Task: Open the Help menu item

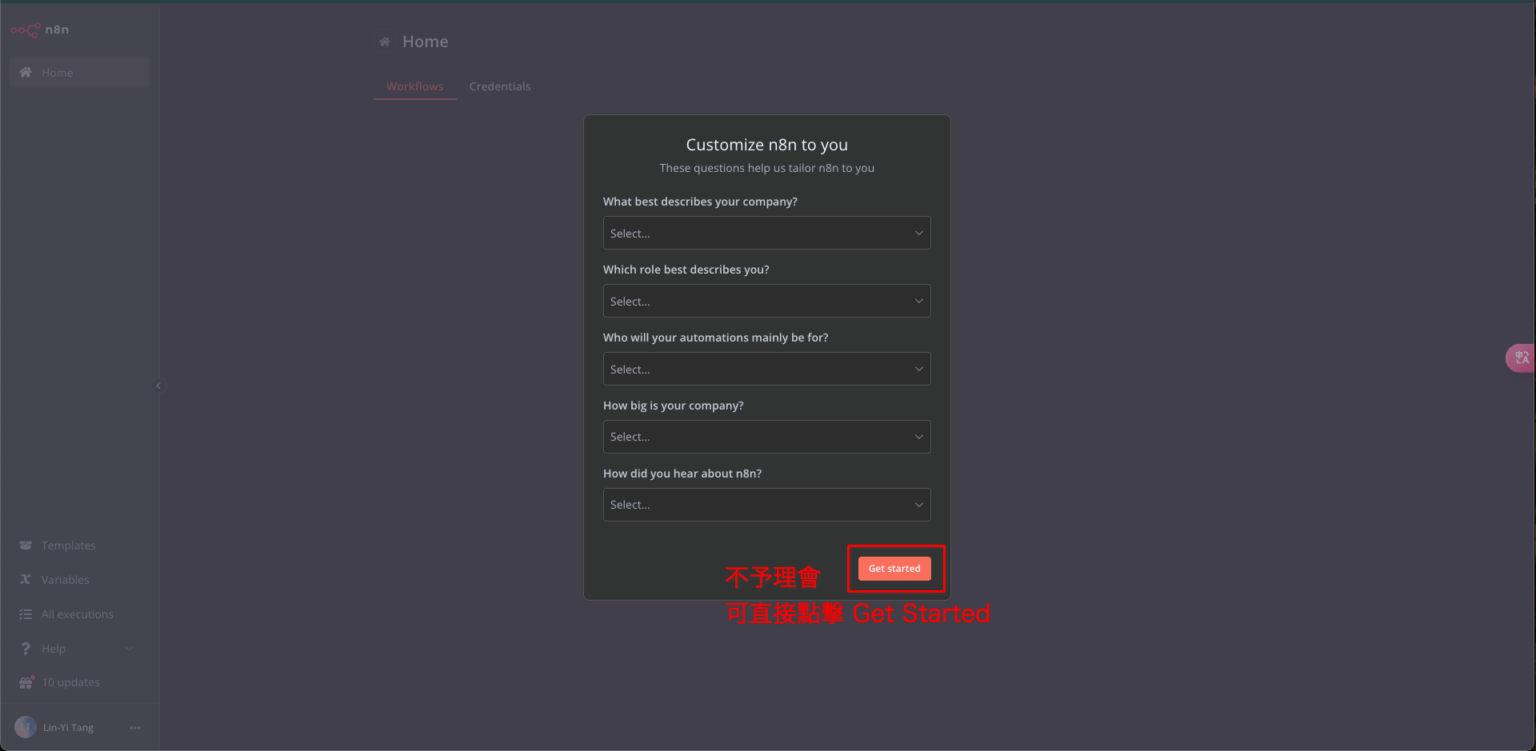Action: pyautogui.click(x=53, y=649)
